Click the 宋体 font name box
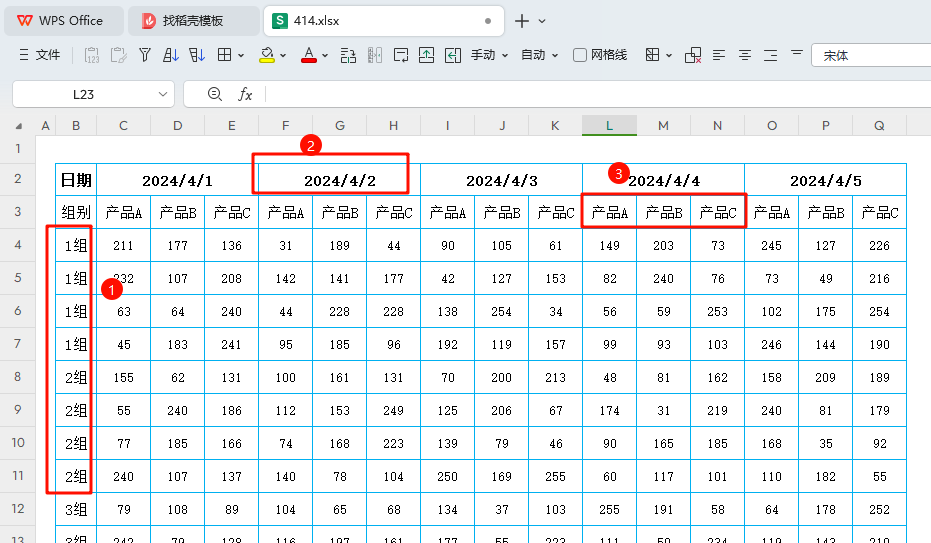The width and height of the screenshot is (931, 543). [871, 56]
